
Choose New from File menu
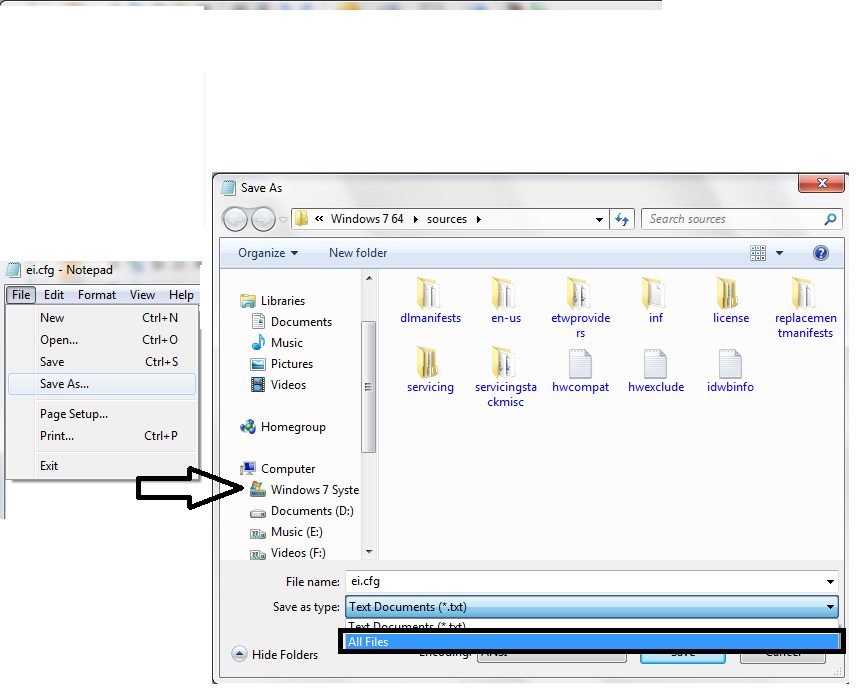coord(102,318)
